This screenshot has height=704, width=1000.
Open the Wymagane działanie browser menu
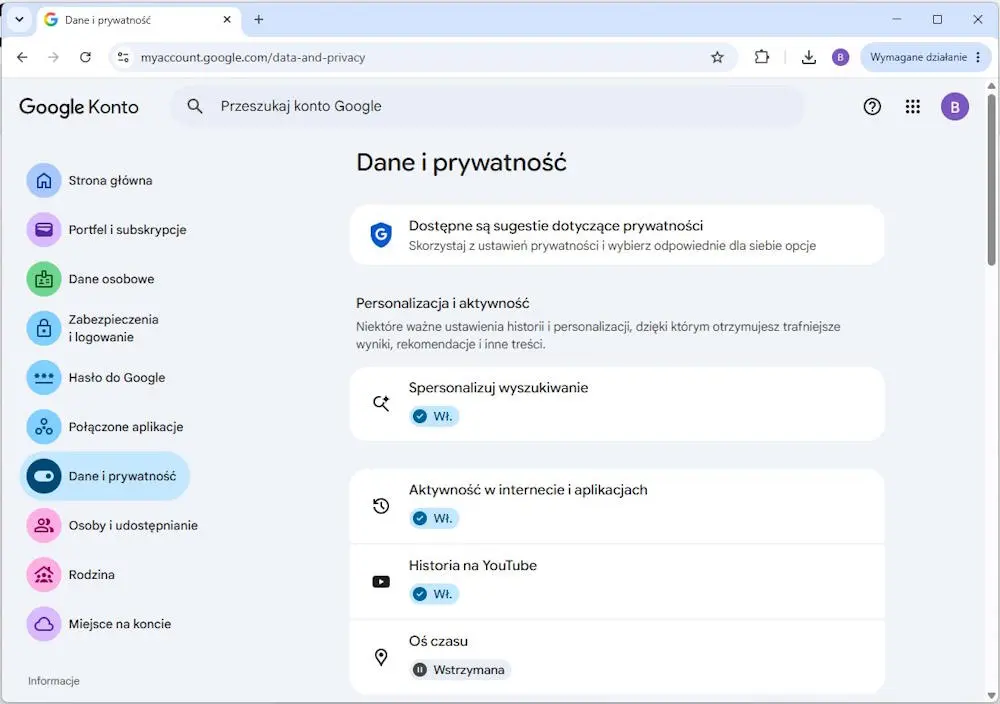925,57
